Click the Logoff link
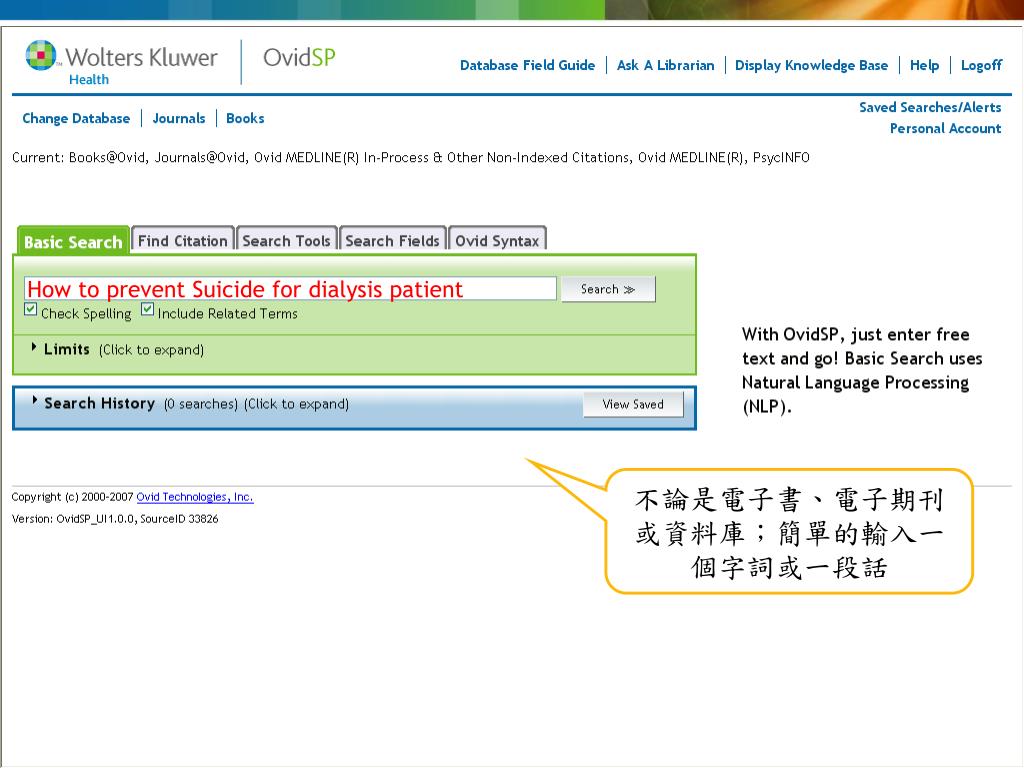1024x768 pixels. click(x=981, y=65)
